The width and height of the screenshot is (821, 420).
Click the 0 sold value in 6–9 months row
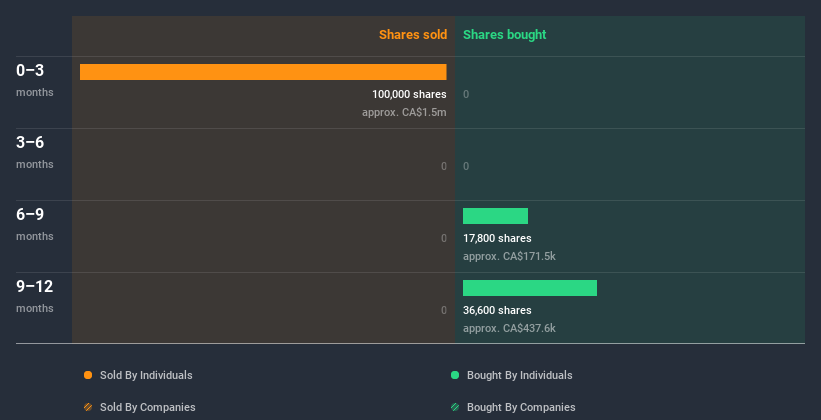pyautogui.click(x=444, y=238)
